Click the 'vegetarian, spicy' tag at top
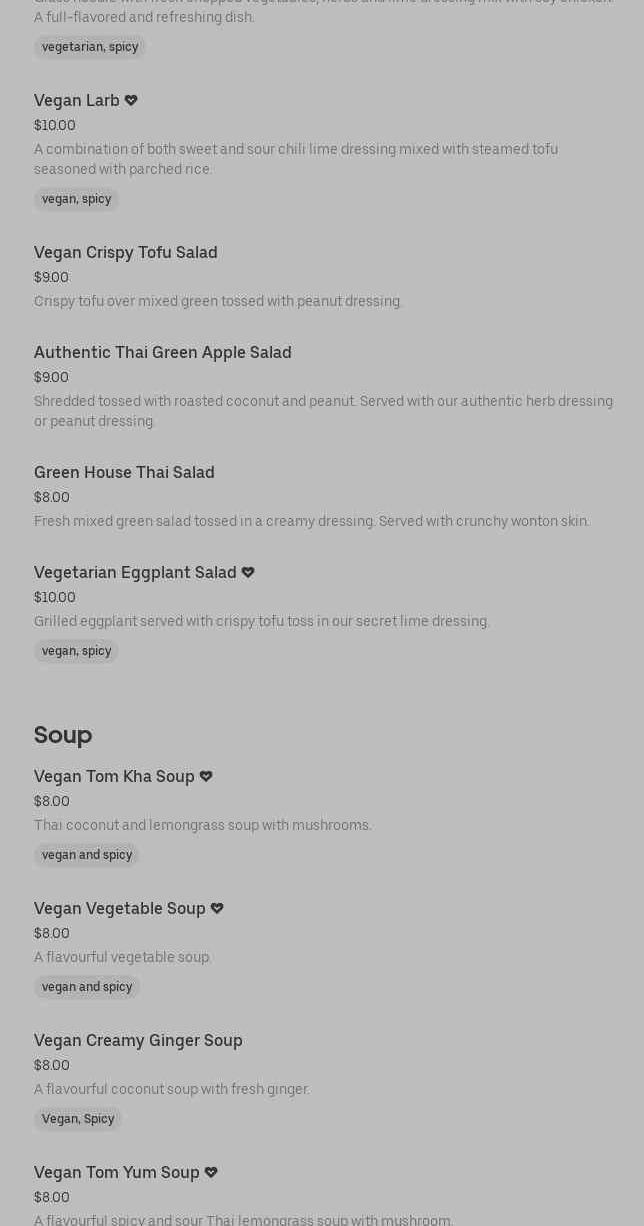Viewport: 644px width, 1226px height. [x=90, y=47]
